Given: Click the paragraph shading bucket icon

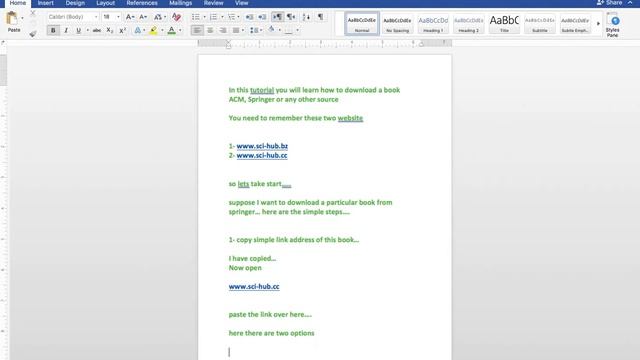Looking at the screenshot, I should [x=271, y=30].
